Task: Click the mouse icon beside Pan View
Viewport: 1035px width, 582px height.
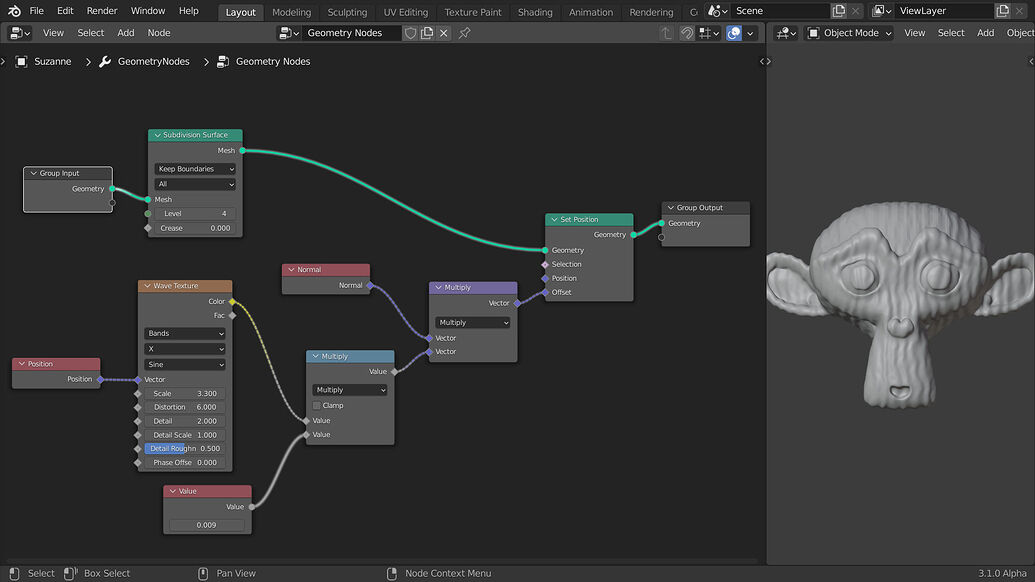Action: pyautogui.click(x=203, y=573)
